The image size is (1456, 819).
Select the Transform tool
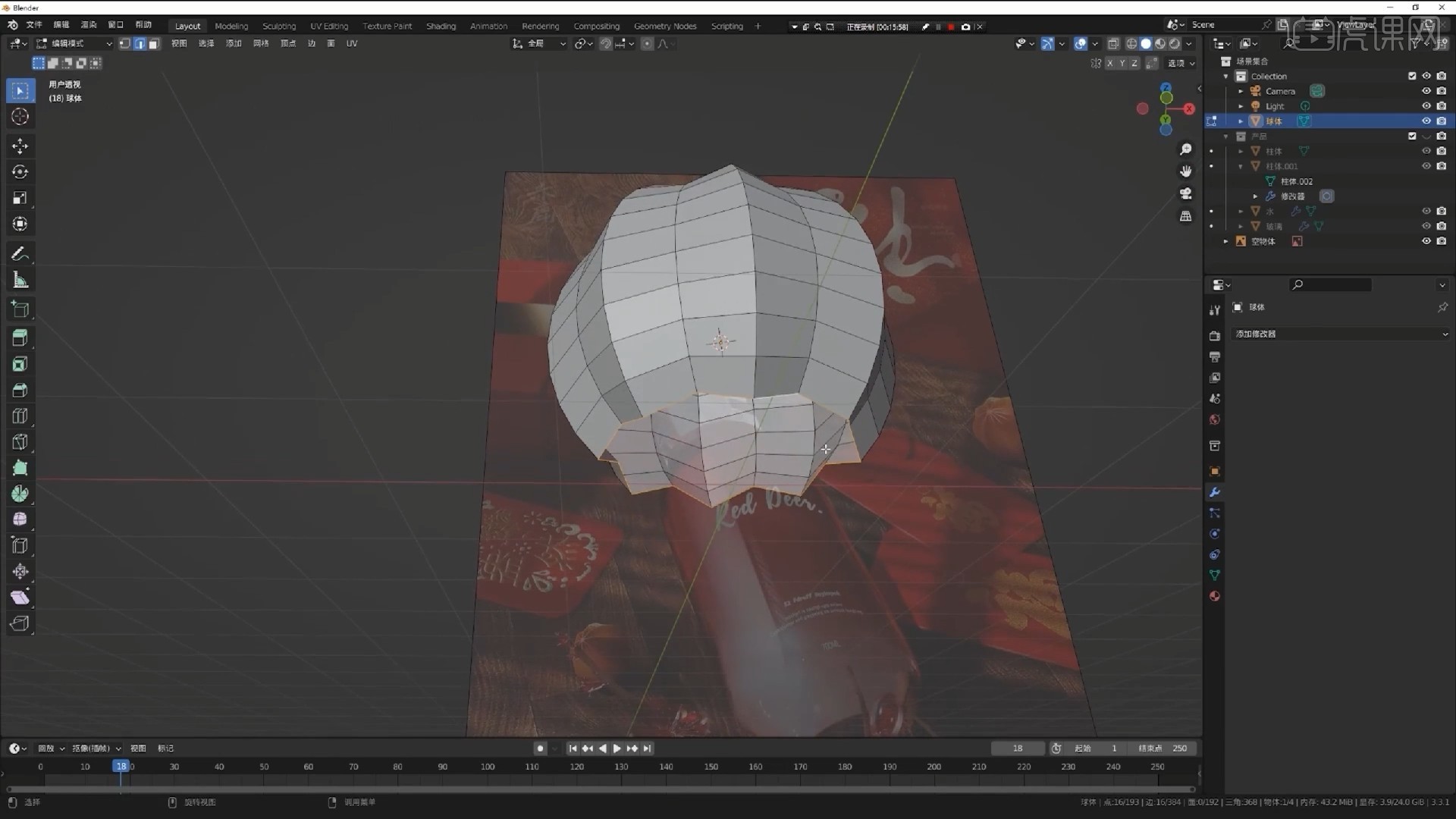coord(20,224)
